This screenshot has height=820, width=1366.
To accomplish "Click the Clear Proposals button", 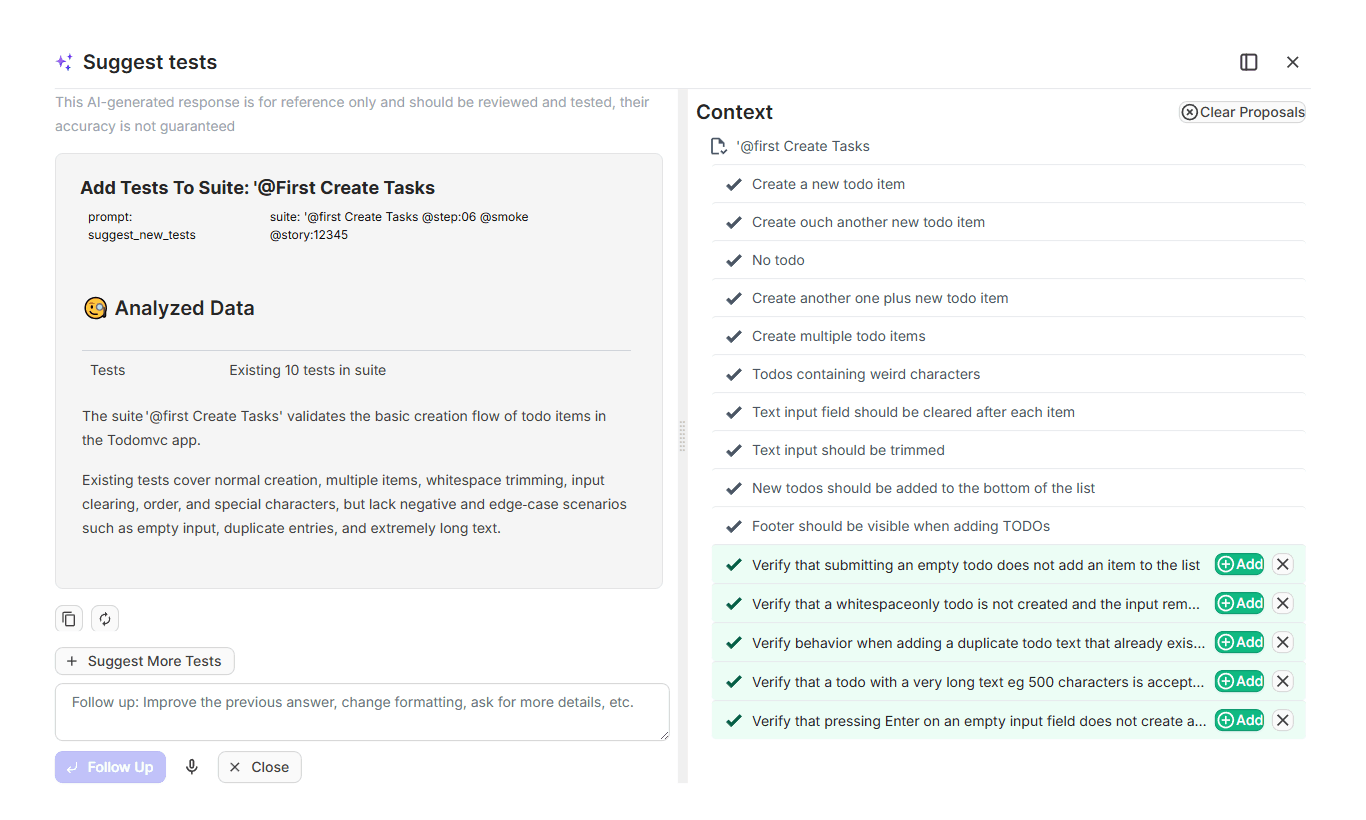I will click(x=1243, y=112).
